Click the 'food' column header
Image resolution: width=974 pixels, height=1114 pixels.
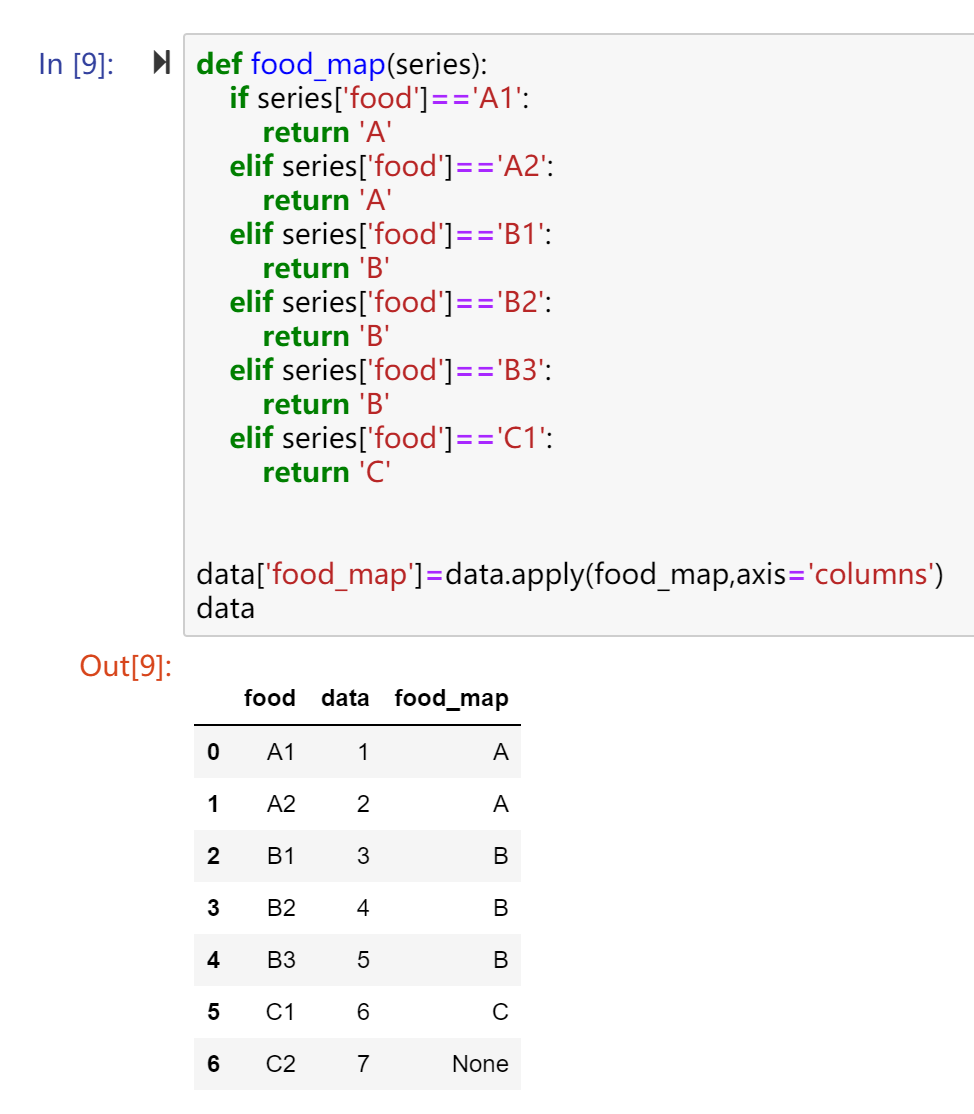coord(269,698)
